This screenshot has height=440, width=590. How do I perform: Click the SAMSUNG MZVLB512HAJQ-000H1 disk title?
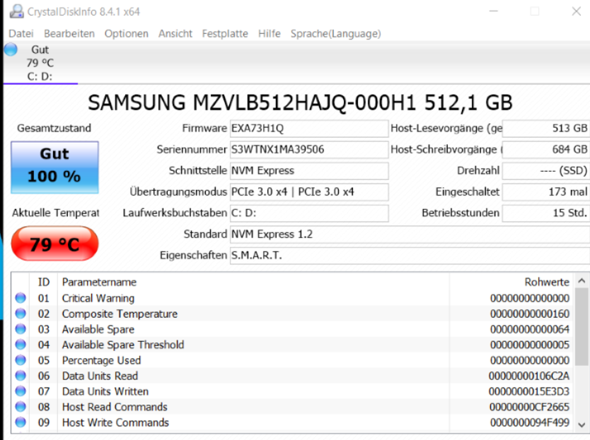300,103
